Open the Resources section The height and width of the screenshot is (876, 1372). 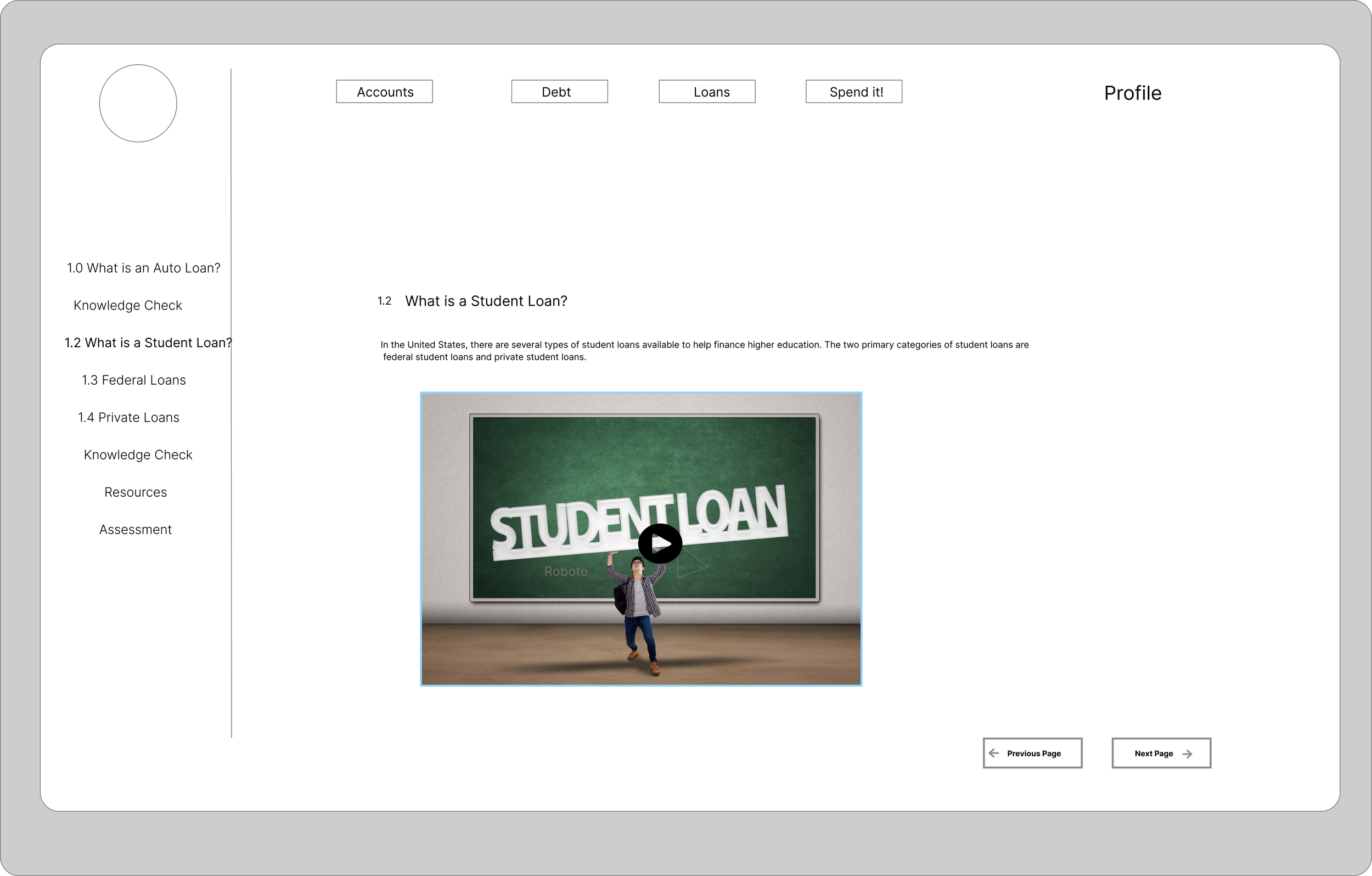136,492
